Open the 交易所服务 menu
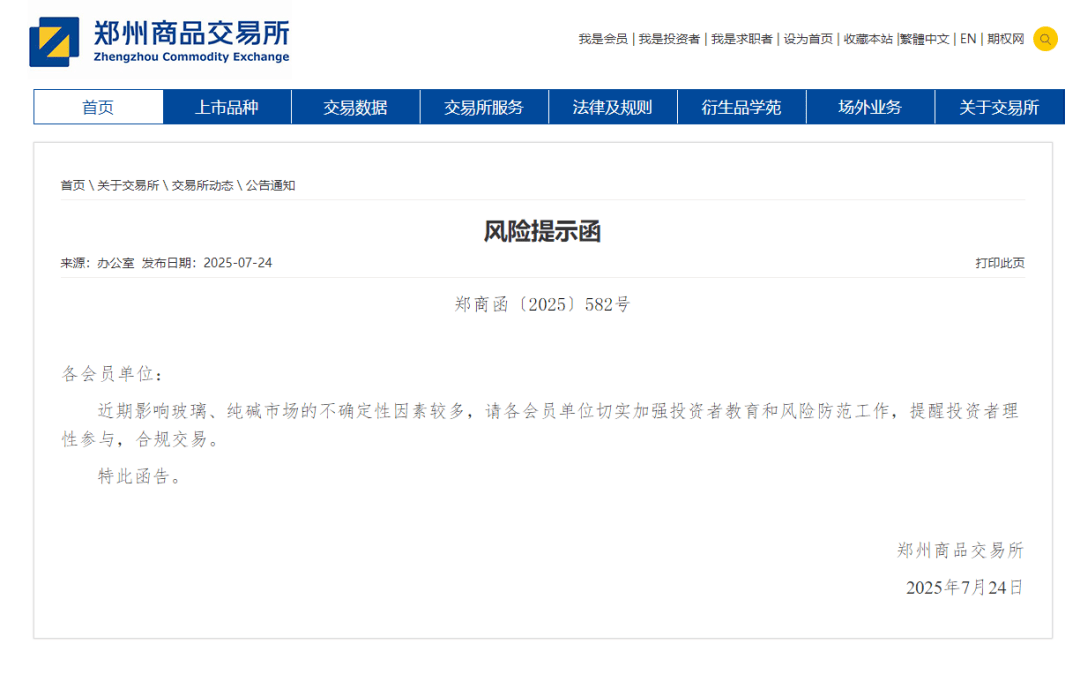 coord(484,107)
